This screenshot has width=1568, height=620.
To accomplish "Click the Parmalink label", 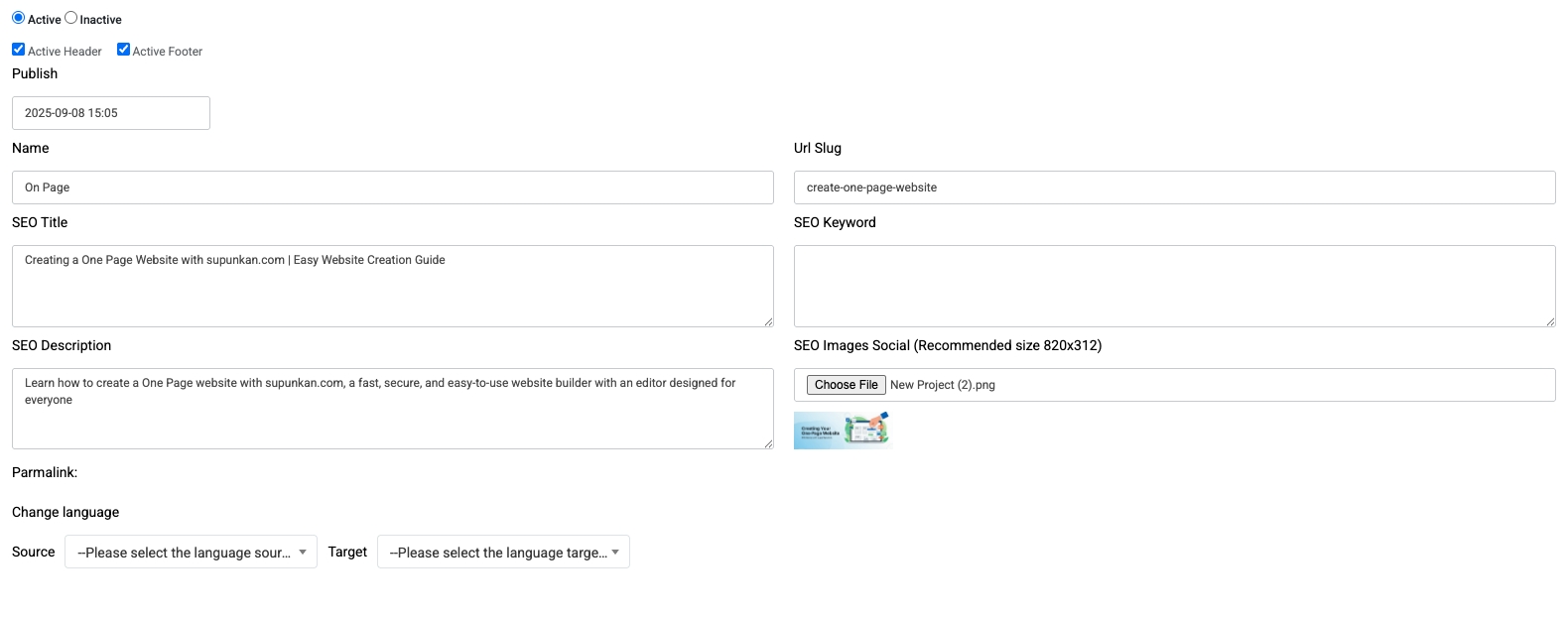I will [45, 473].
